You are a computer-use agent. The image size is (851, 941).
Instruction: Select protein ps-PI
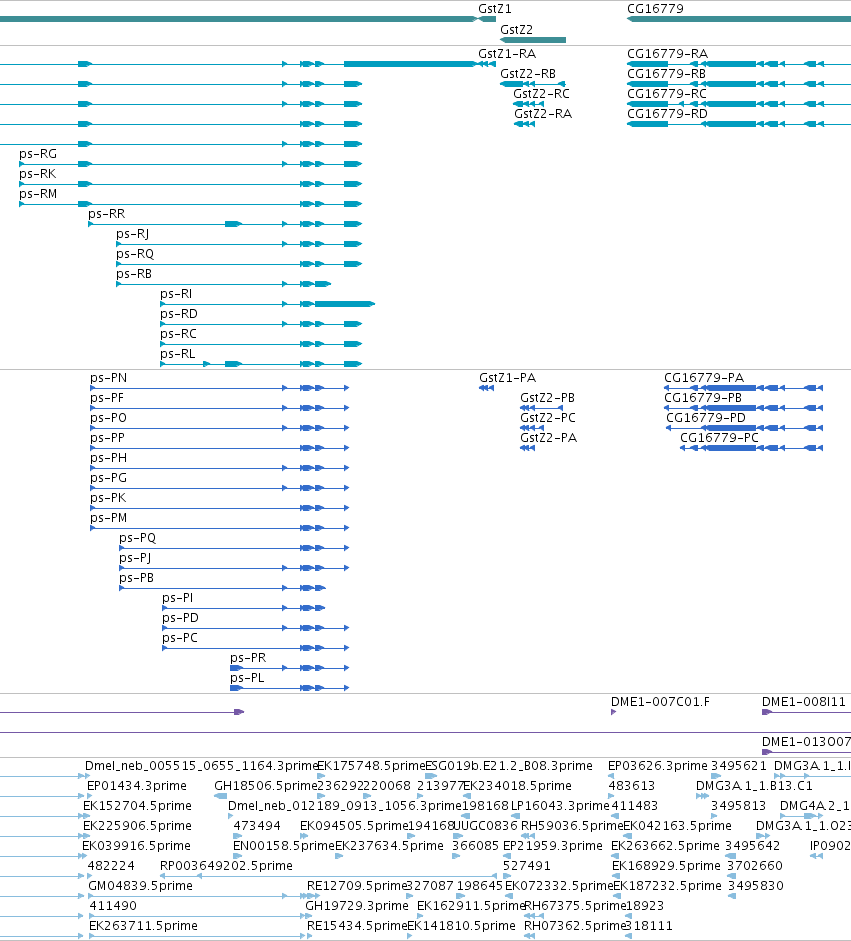pos(178,598)
